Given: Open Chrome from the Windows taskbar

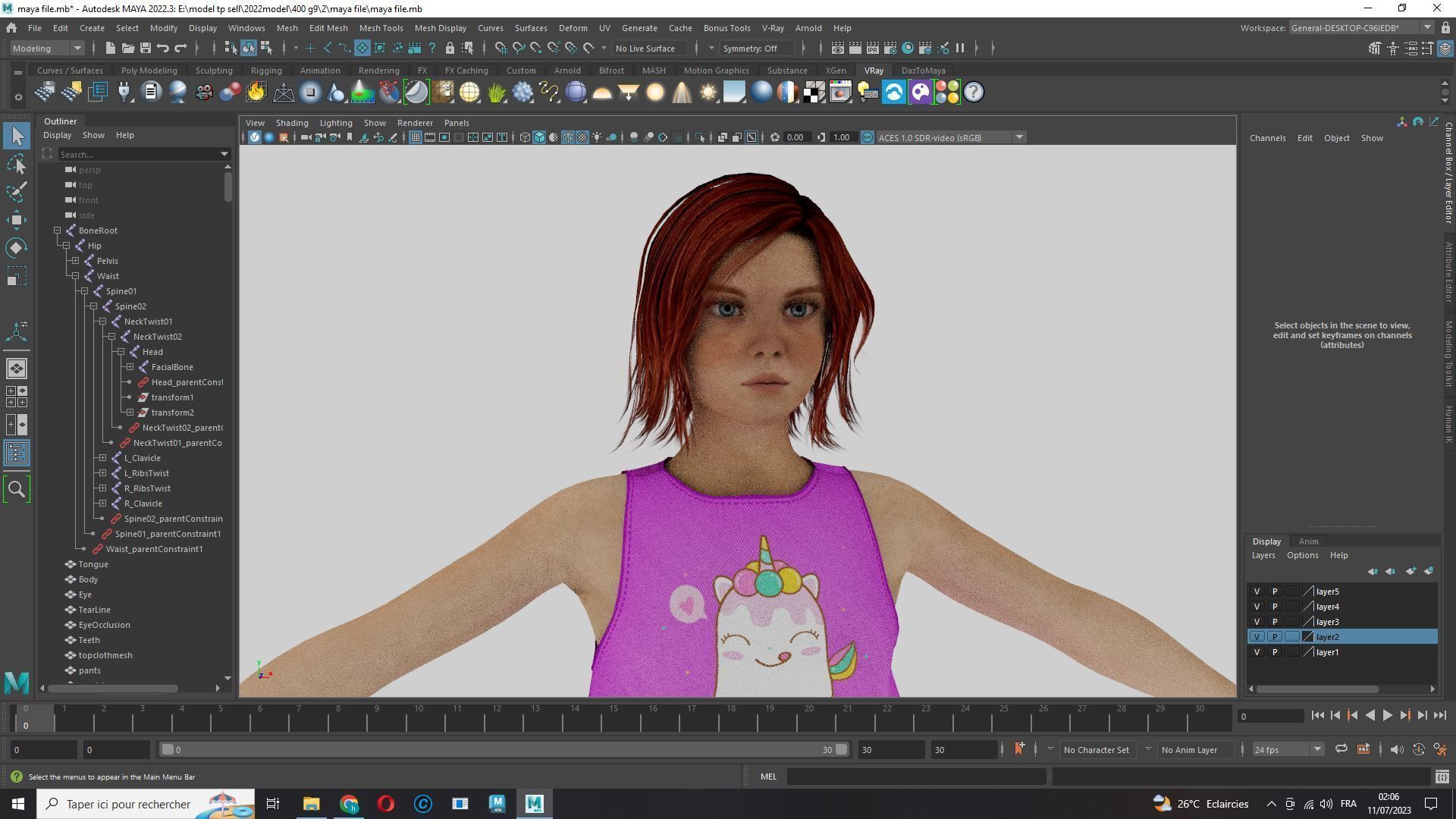Looking at the screenshot, I should (349, 804).
